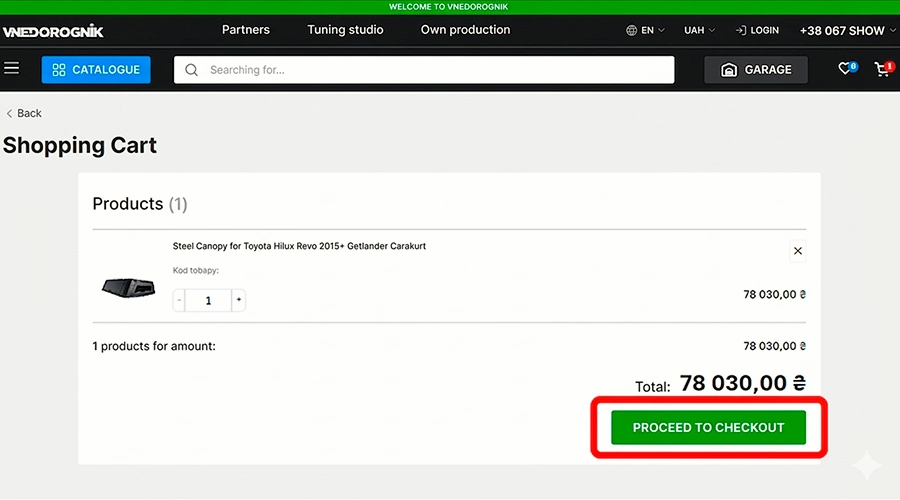
Task: Open the shopping cart icon
Action: 882,70
